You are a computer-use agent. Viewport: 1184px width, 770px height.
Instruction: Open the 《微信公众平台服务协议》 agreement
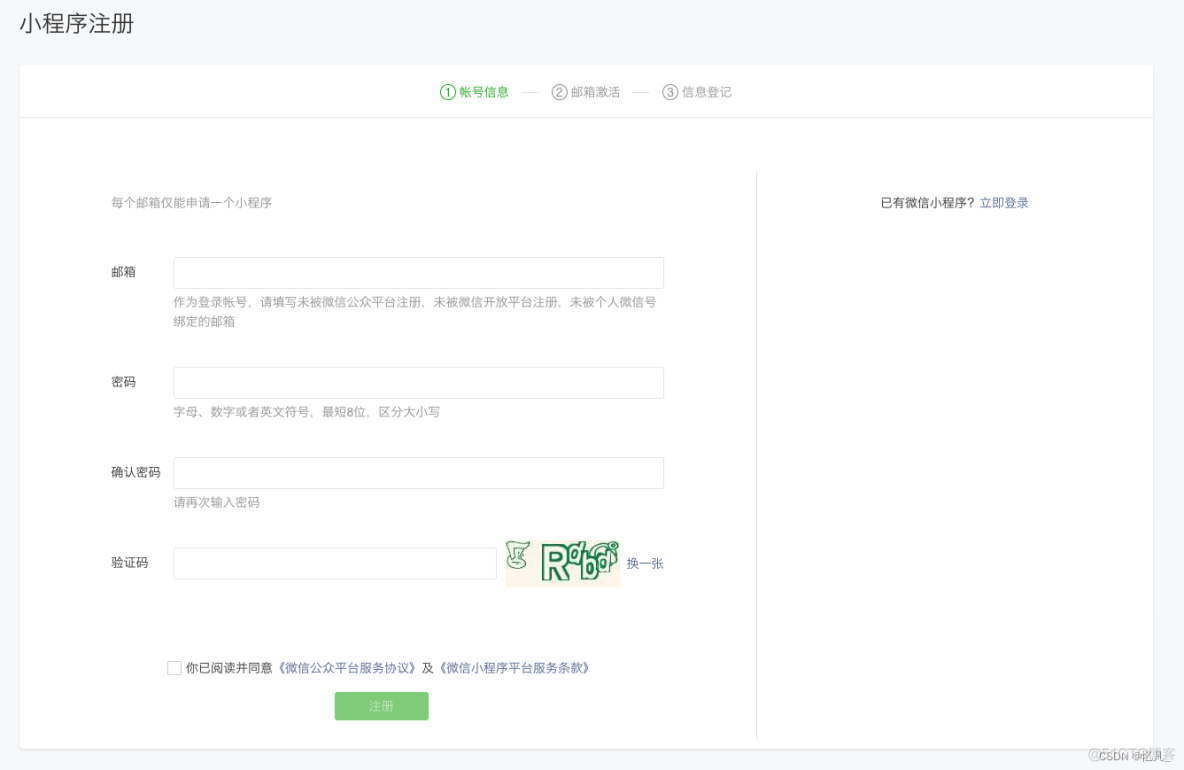tap(345, 667)
